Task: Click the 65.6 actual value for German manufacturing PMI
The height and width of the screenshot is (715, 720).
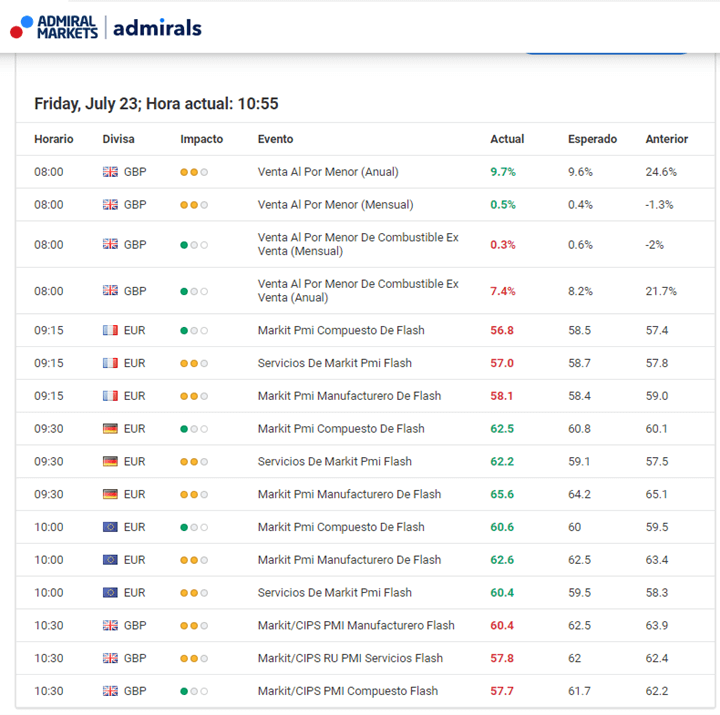Action: [502, 494]
